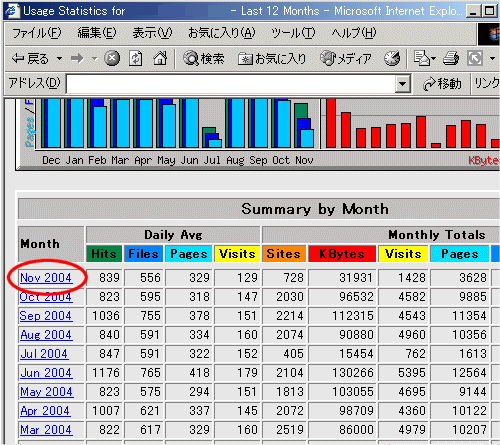Click inside the address bar field
The image size is (500, 445).
(x=231, y=84)
